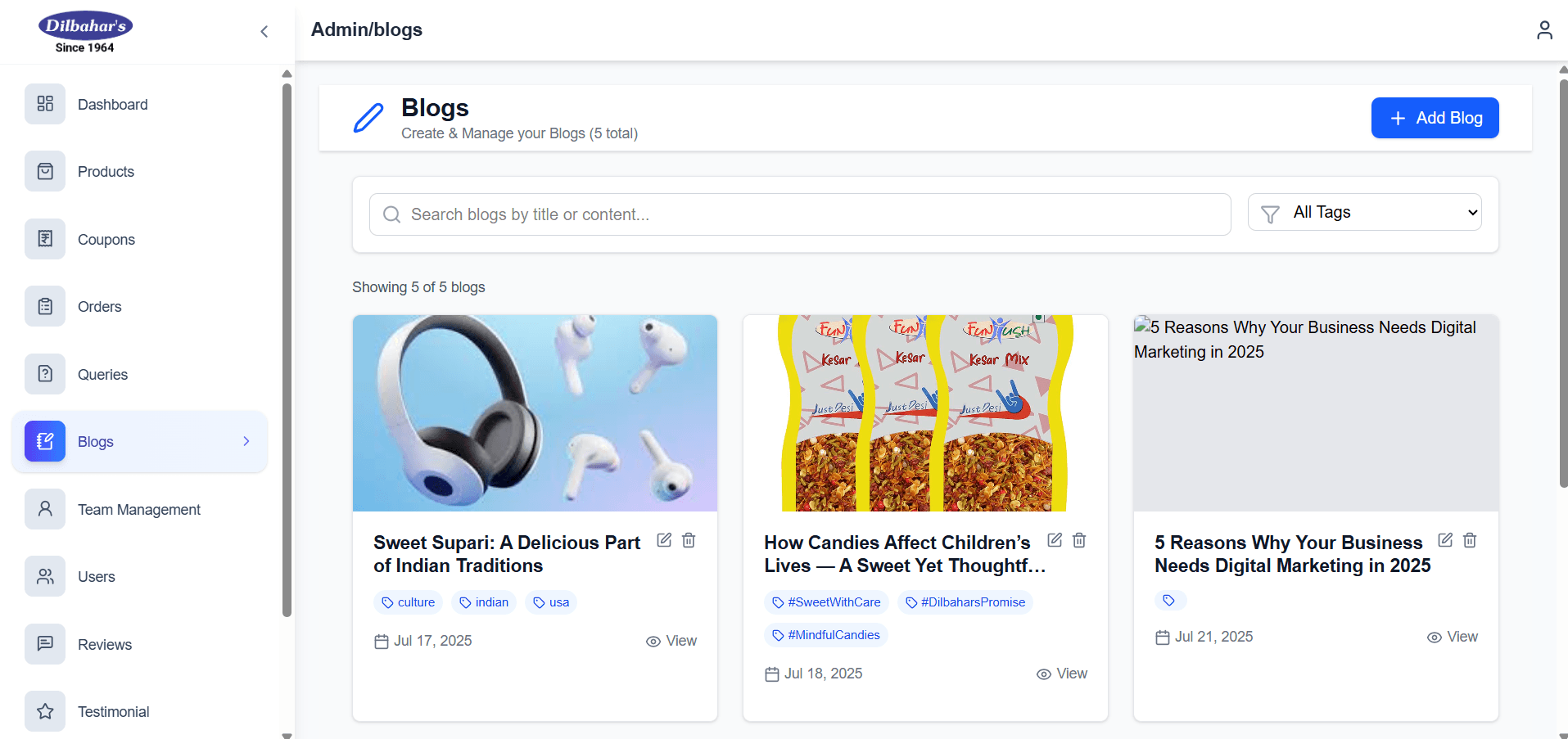
Task: View the blog dated Jul 18, 2025
Action: [1062, 674]
